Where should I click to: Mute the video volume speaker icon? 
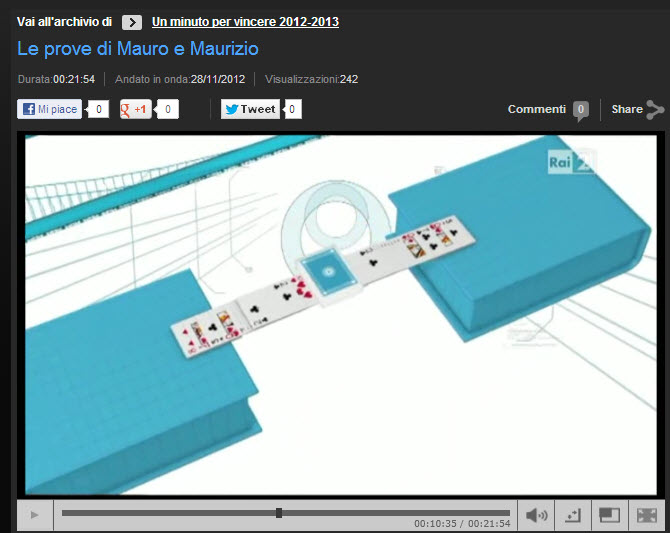[x=537, y=515]
